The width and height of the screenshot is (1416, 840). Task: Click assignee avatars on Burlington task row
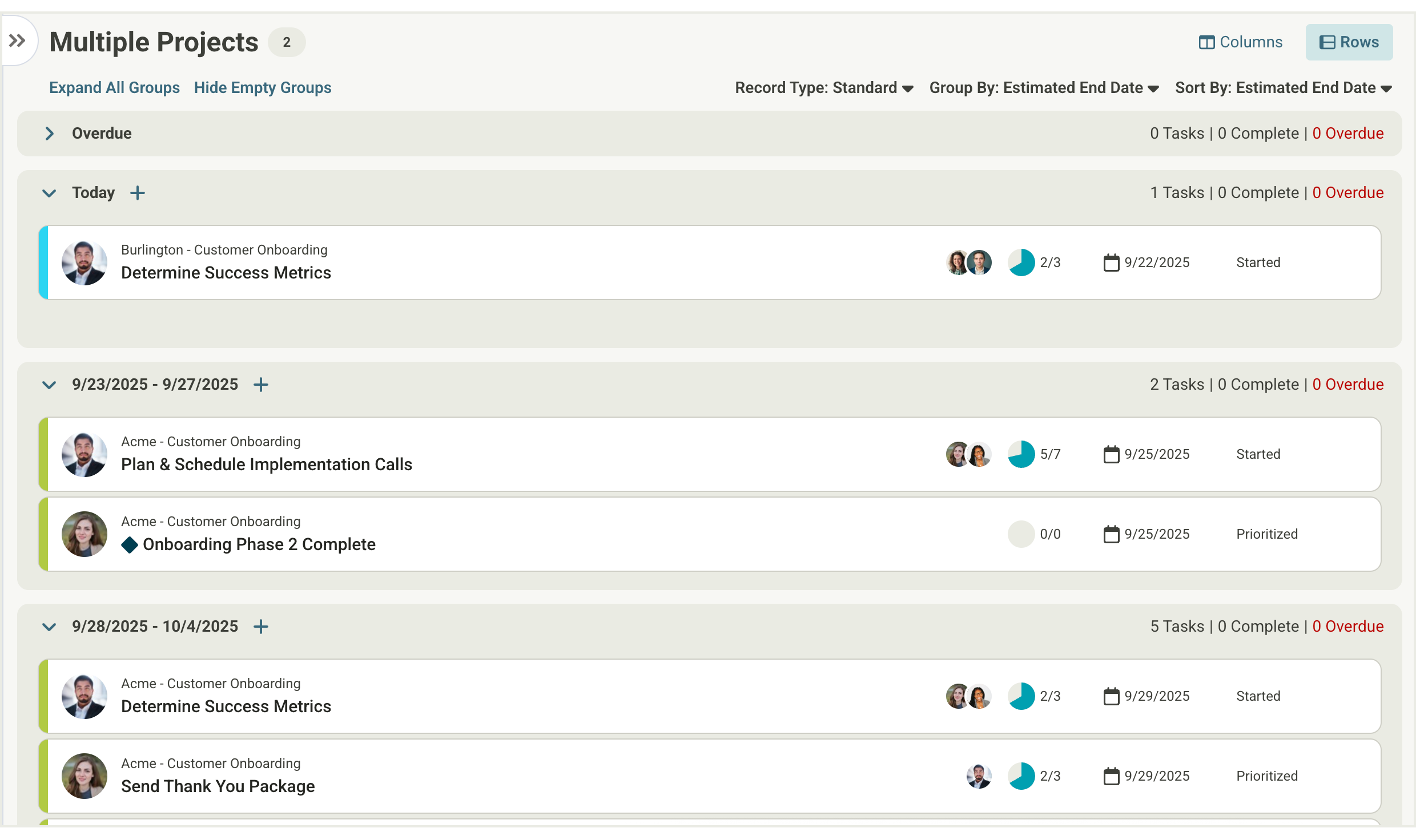pyautogui.click(x=969, y=262)
